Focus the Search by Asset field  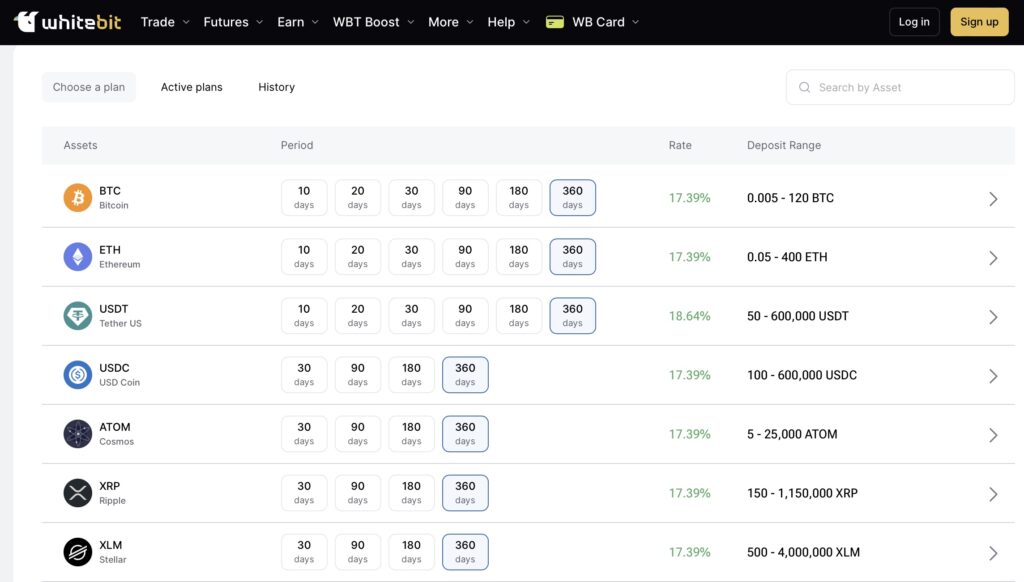pos(900,87)
